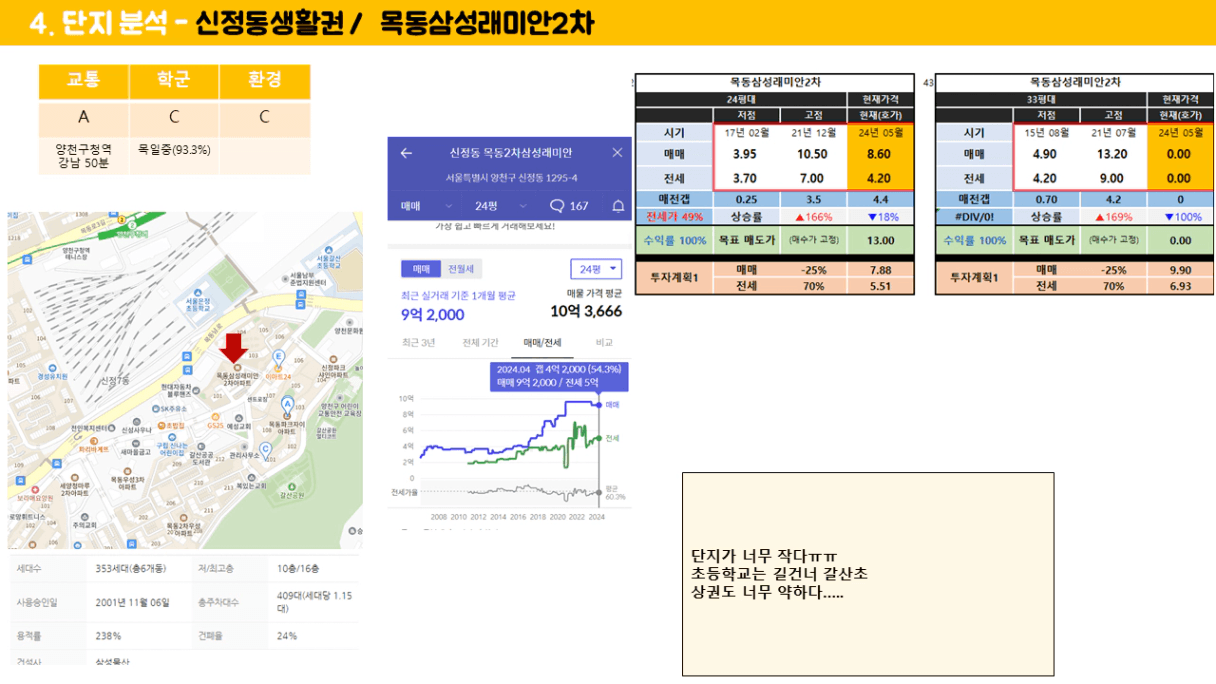Tap the notification bell icon

pyautogui.click(x=618, y=206)
